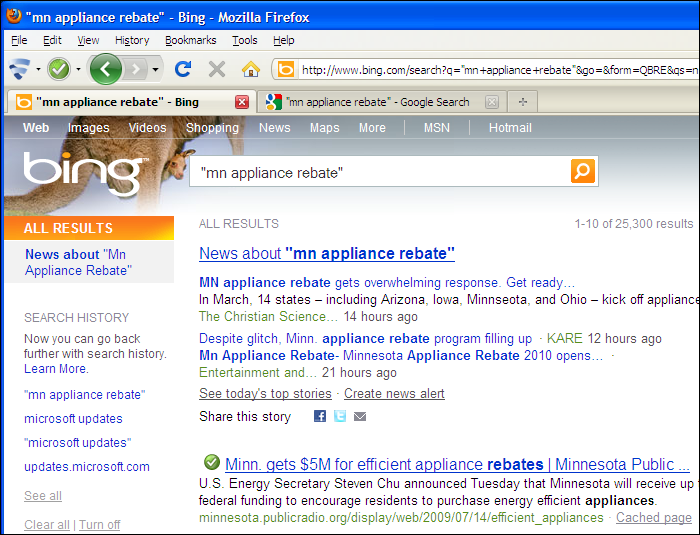This screenshot has height=535, width=700.
Task: Open the Tools menu
Action: coord(245,40)
